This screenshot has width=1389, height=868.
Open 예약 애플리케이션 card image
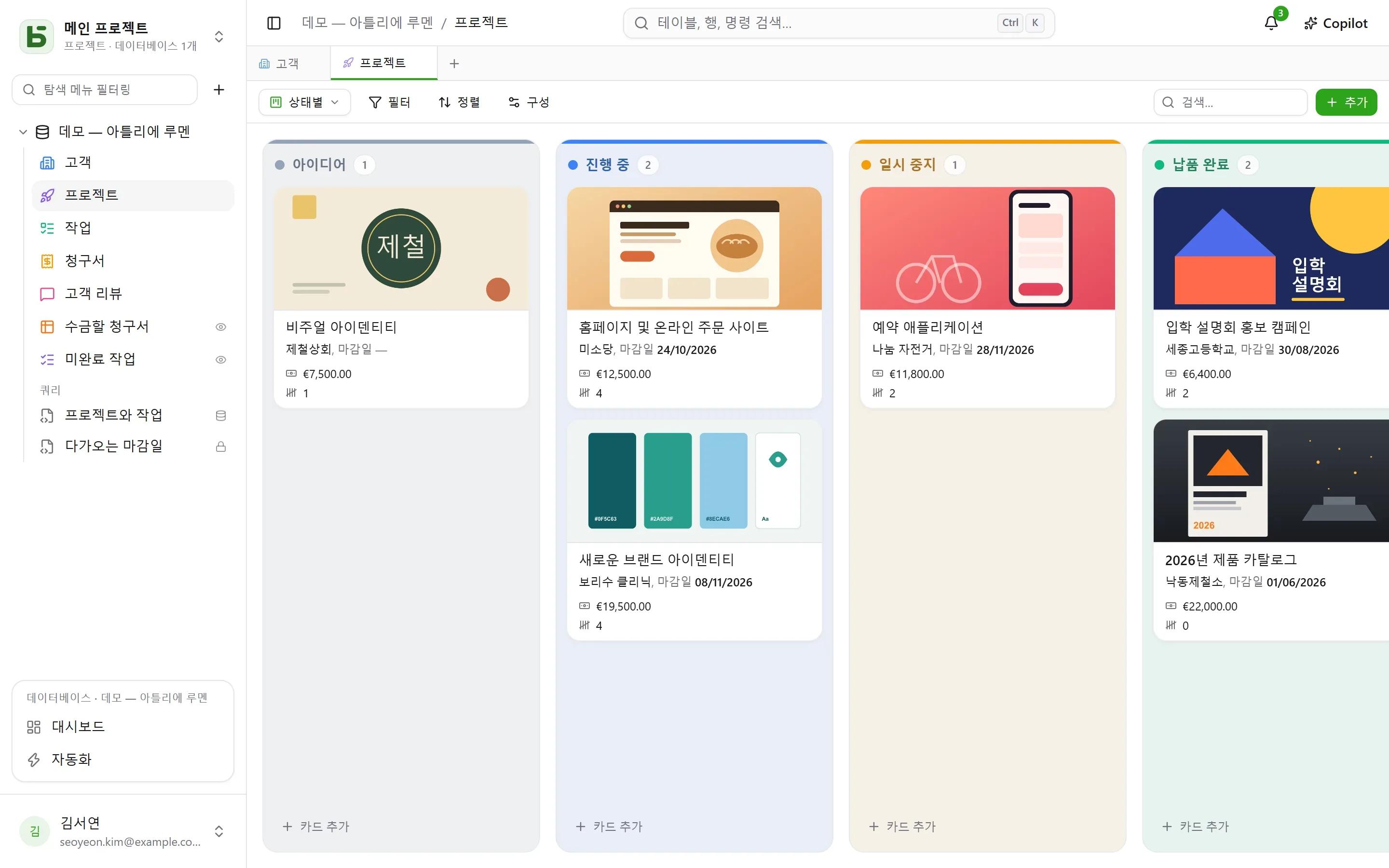(x=987, y=248)
